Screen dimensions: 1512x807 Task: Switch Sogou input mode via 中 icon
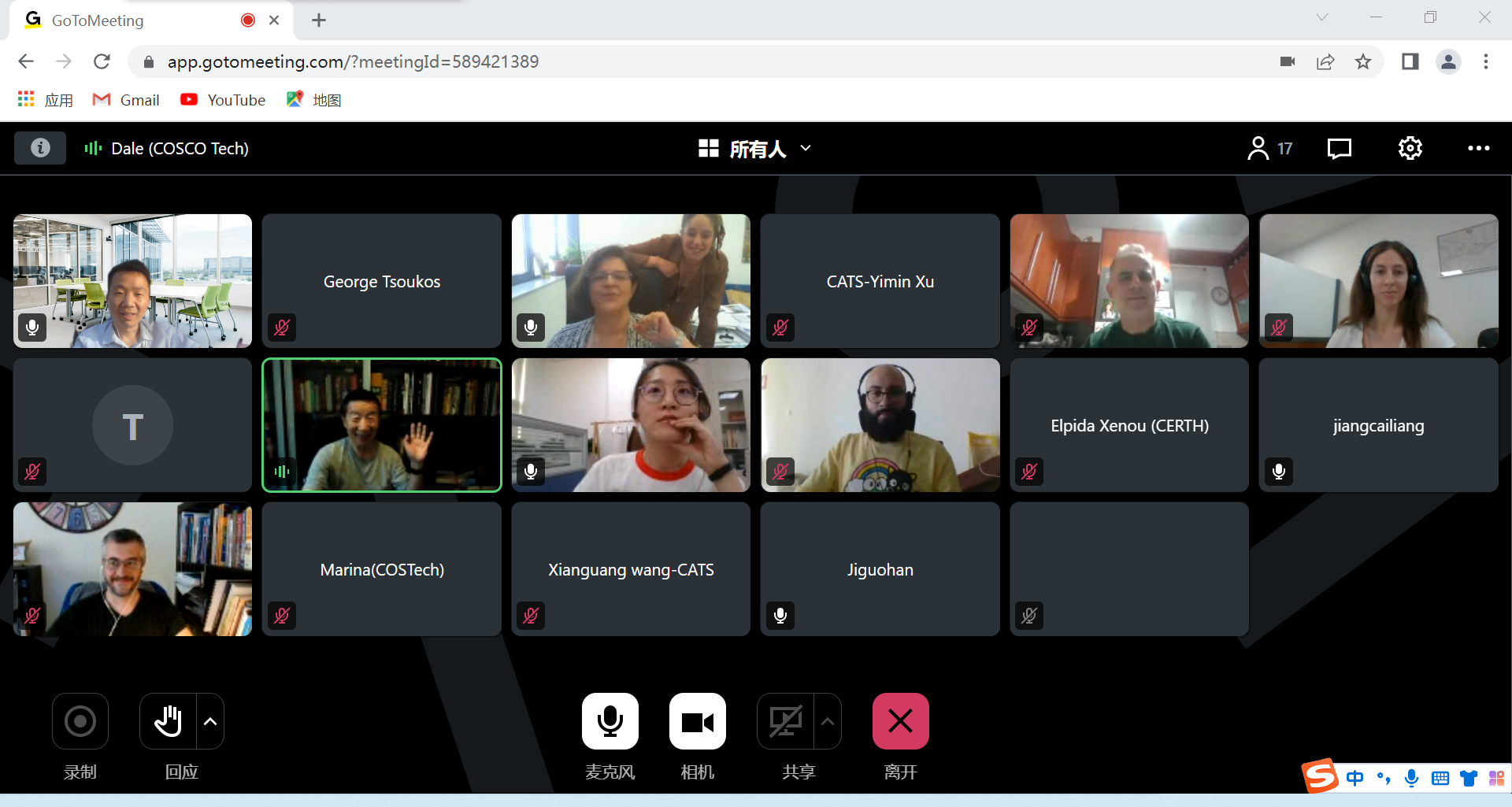pos(1354,779)
